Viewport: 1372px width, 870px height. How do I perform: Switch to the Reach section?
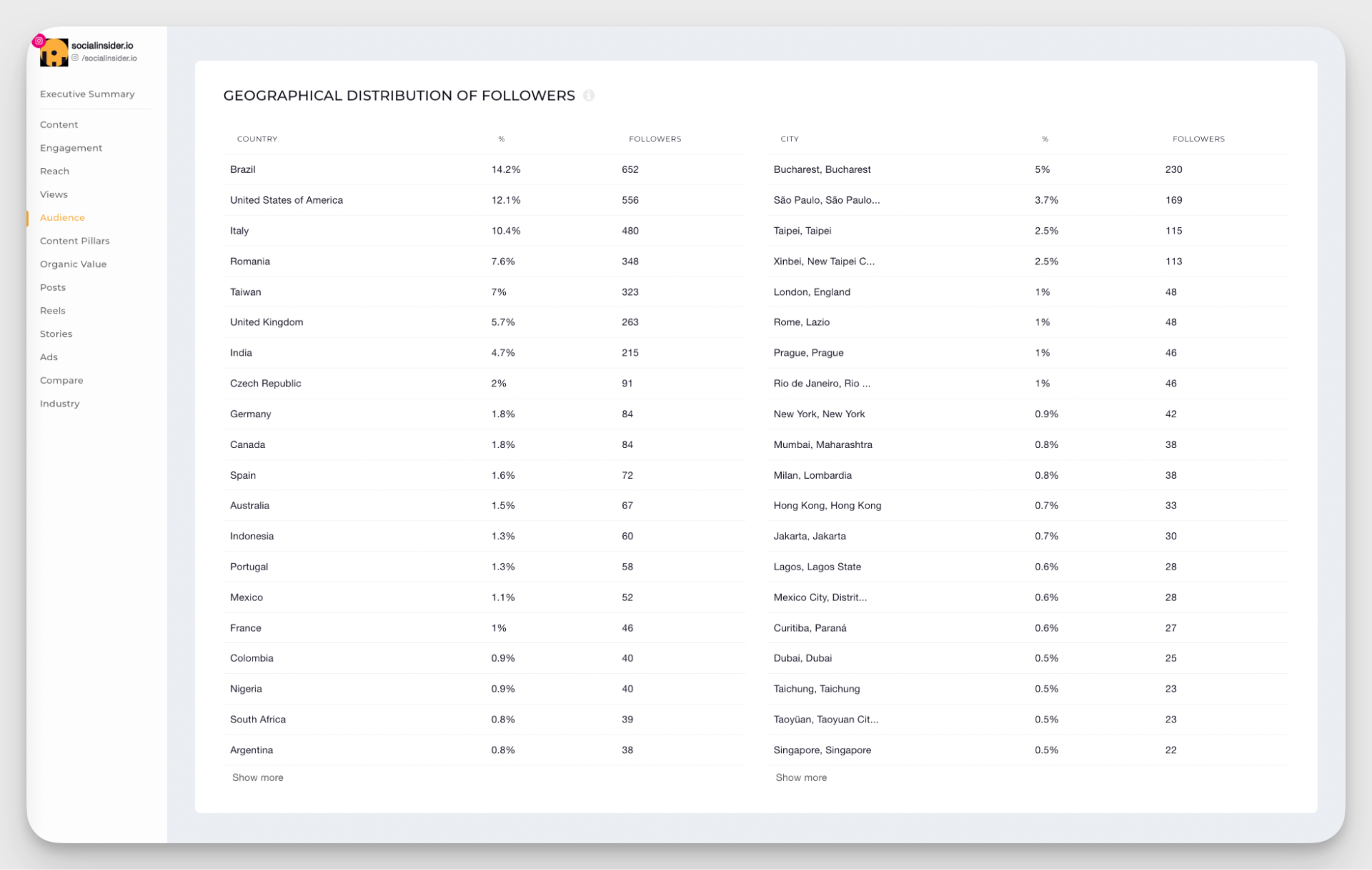54,171
